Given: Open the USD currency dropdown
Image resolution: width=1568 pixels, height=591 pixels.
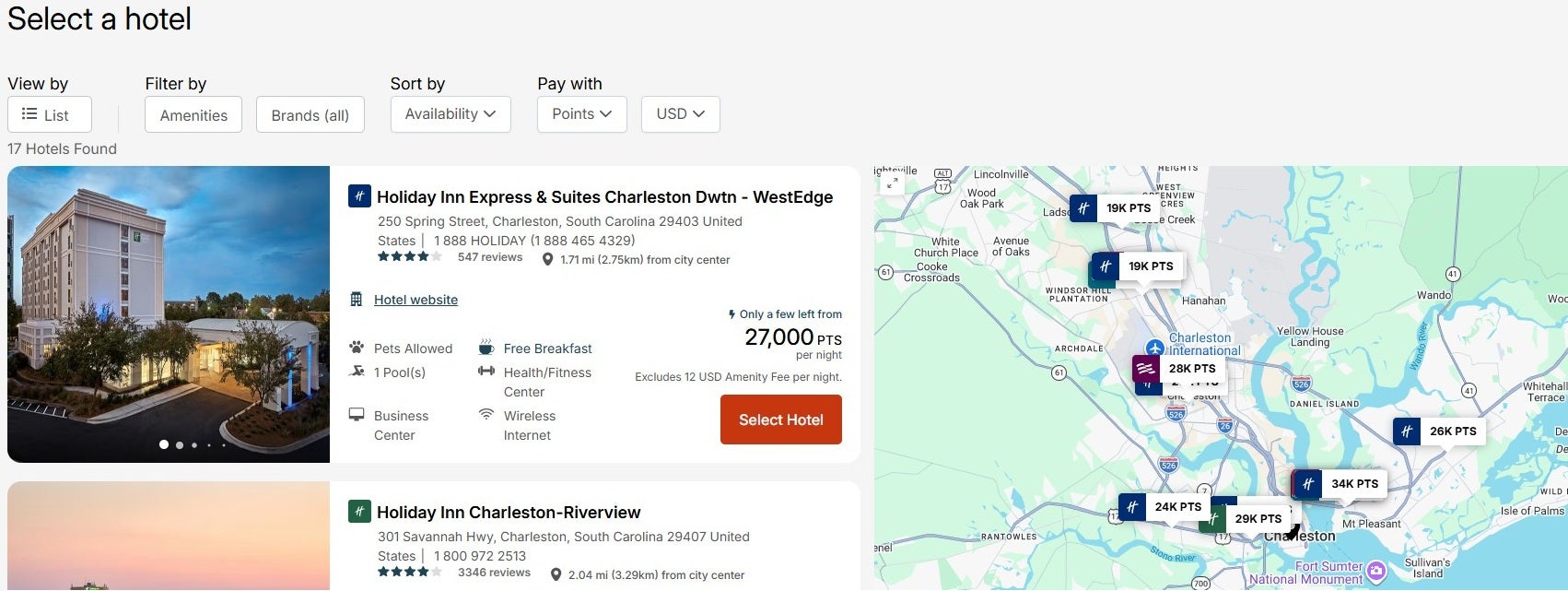Looking at the screenshot, I should (x=680, y=113).
